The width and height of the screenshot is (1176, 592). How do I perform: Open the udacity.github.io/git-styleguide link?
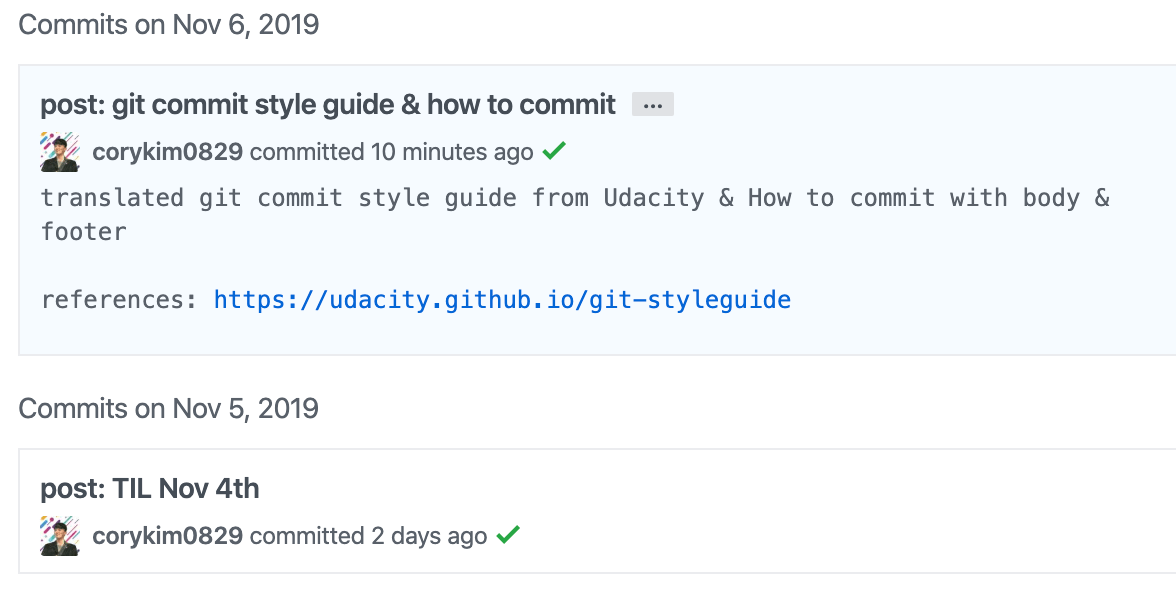click(x=501, y=299)
